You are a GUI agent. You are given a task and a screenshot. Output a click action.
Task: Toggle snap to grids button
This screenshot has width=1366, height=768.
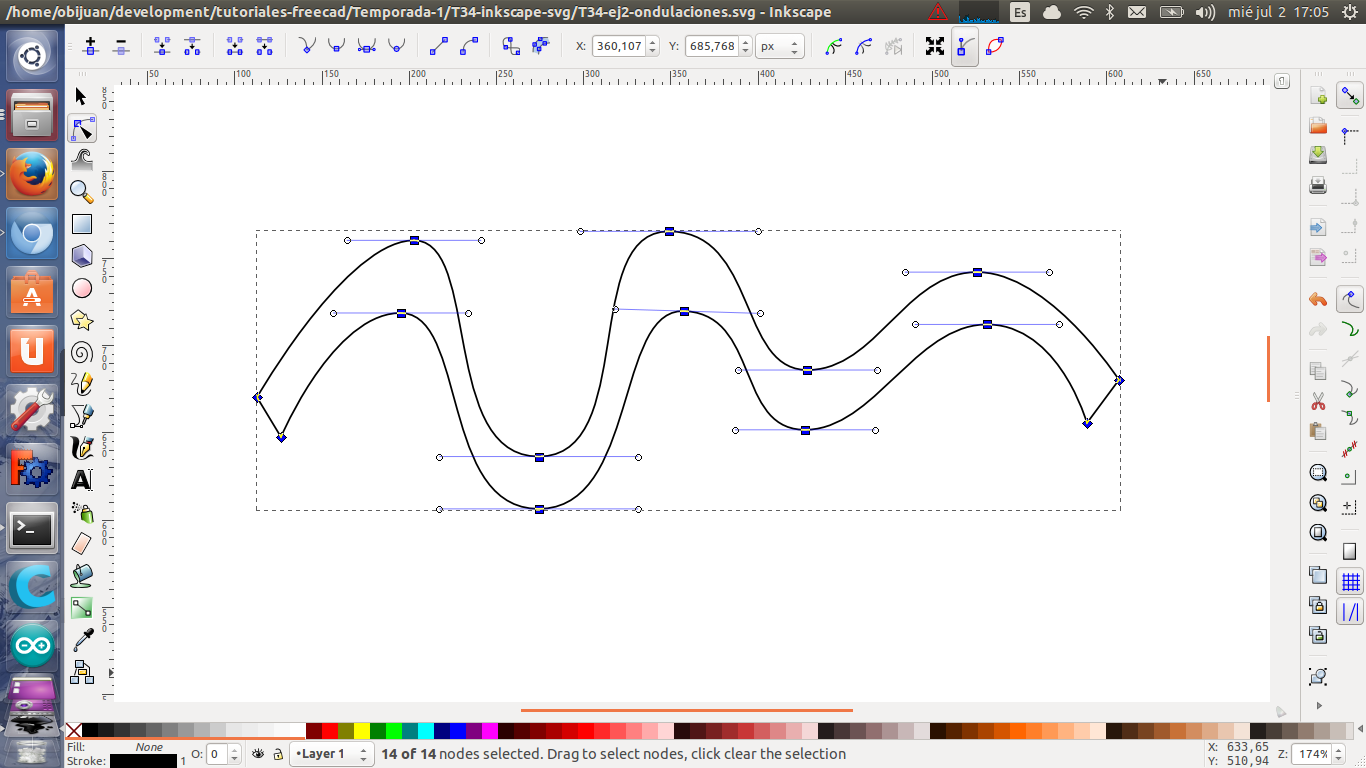tap(1351, 581)
